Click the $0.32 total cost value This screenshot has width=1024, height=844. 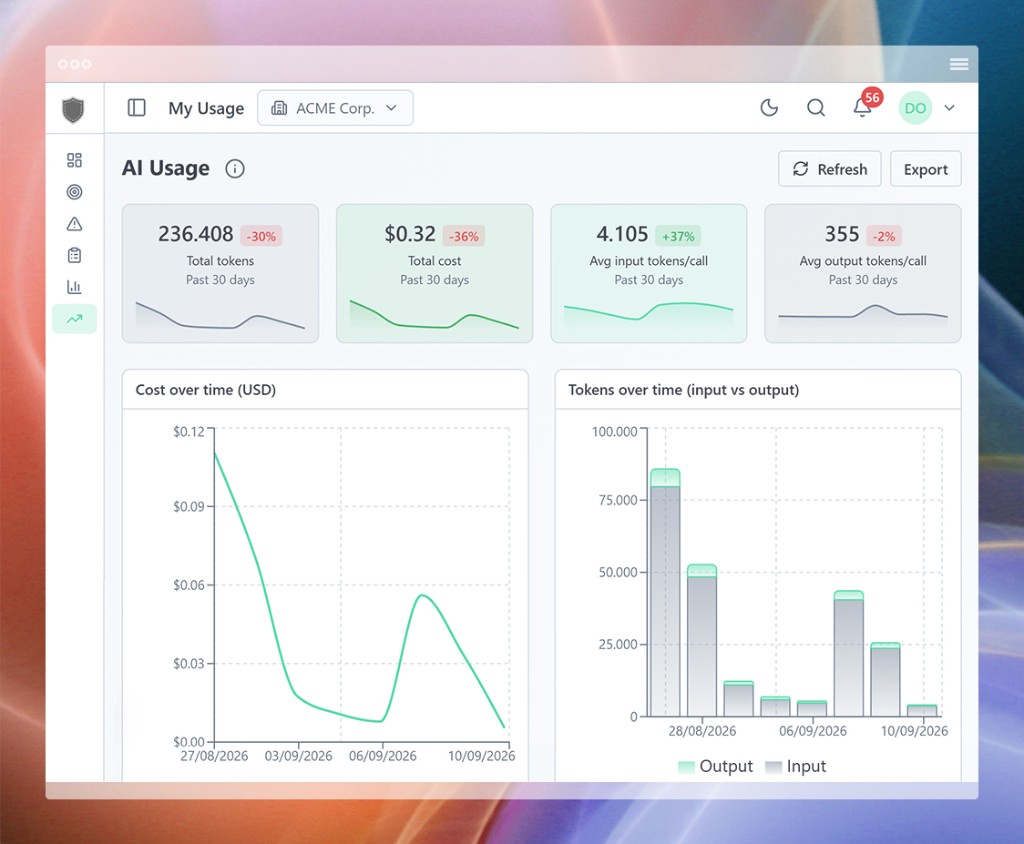click(409, 234)
